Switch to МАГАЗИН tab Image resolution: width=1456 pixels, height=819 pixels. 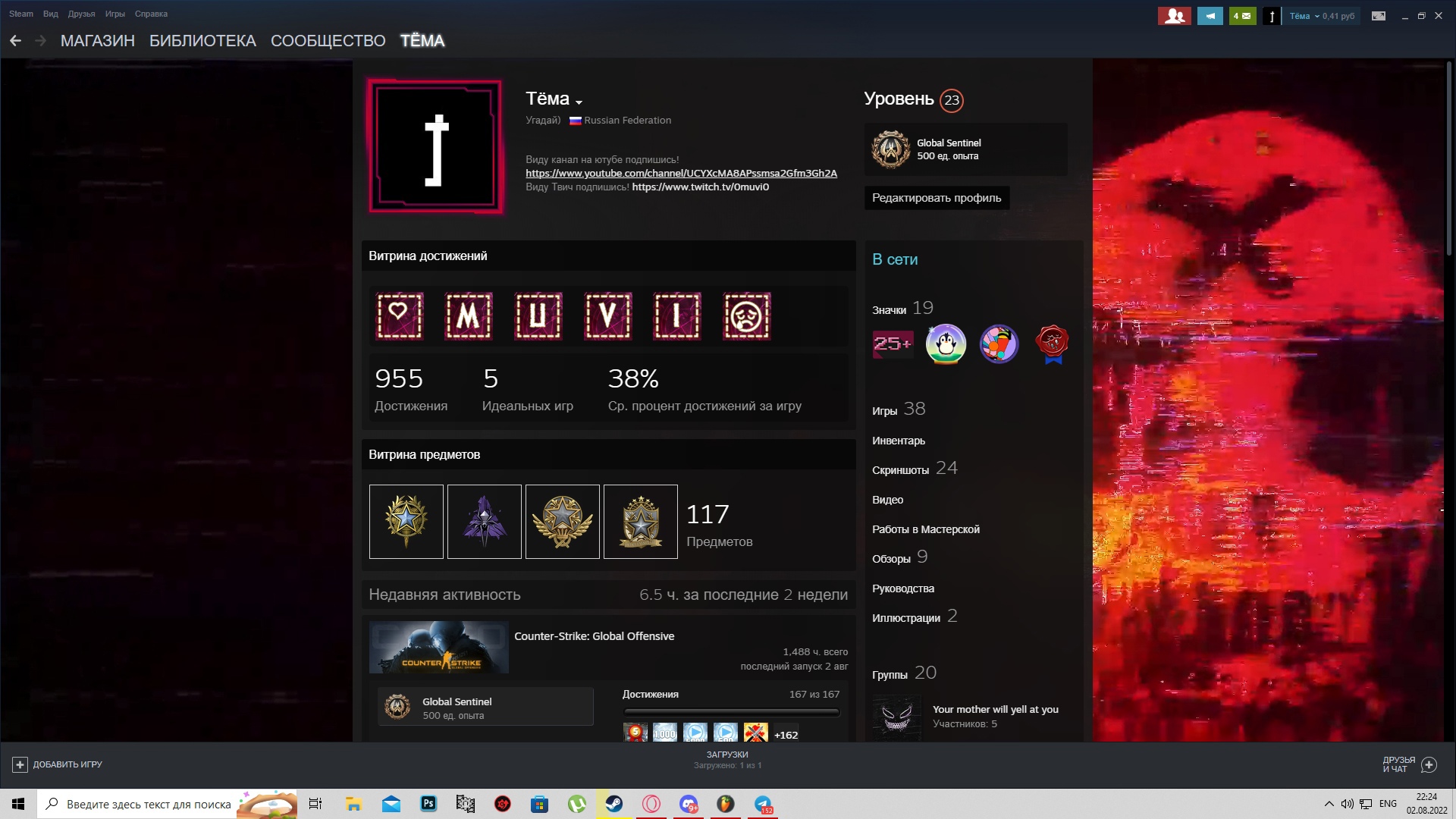tap(98, 41)
